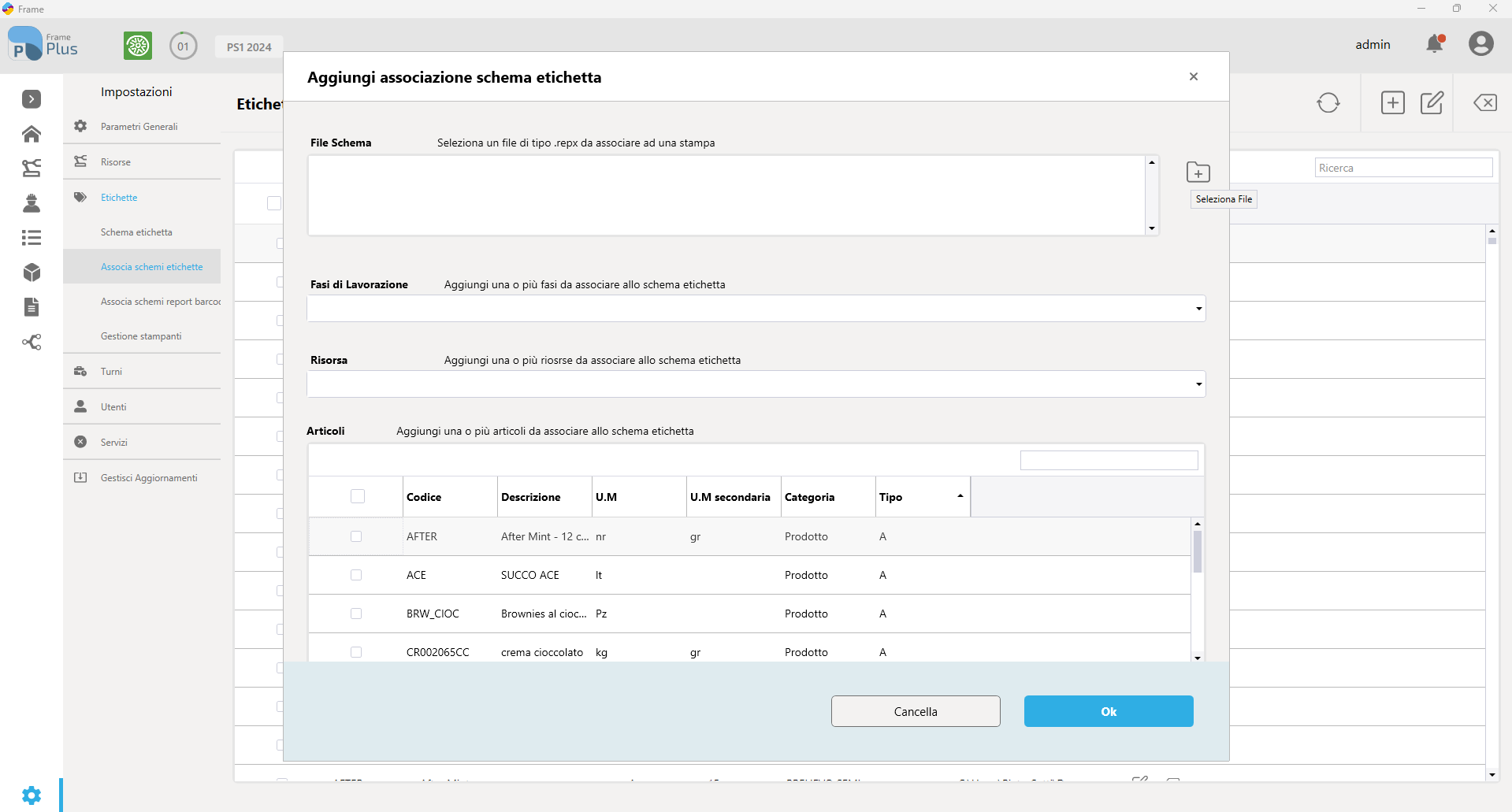Check the BRW_CIOC article row checkbox

(x=356, y=614)
